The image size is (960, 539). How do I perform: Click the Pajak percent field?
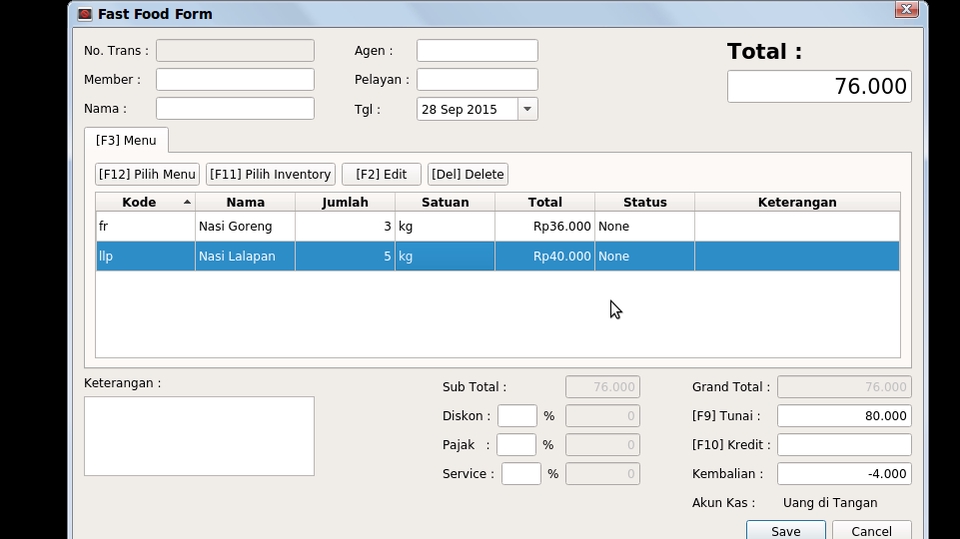tap(517, 445)
